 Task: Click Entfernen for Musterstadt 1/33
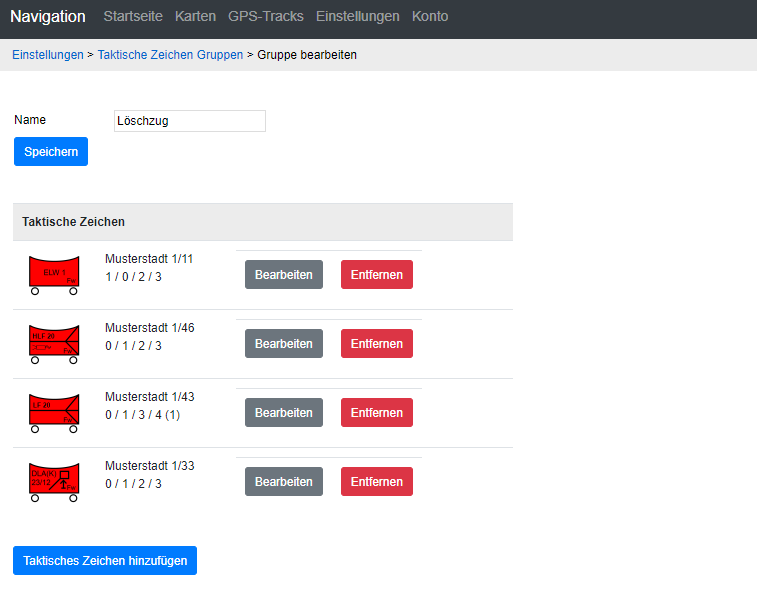tap(376, 482)
